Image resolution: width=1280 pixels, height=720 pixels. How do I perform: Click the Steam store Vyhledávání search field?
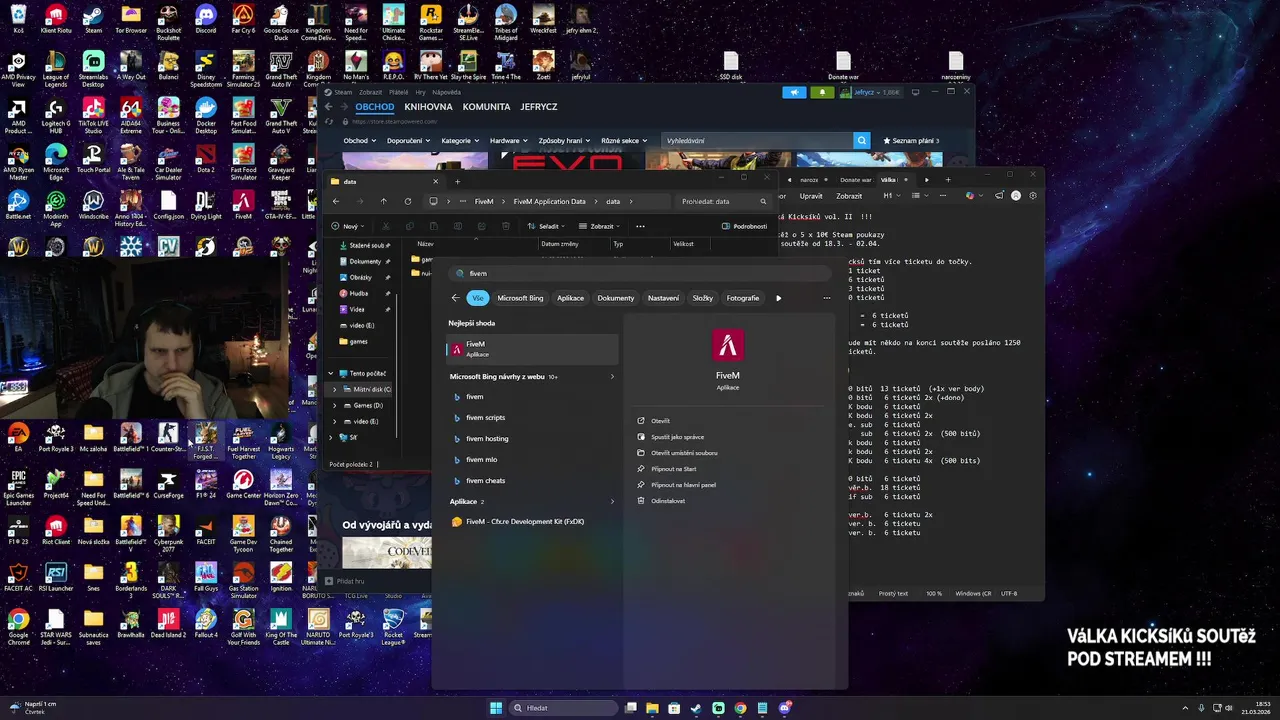point(757,141)
